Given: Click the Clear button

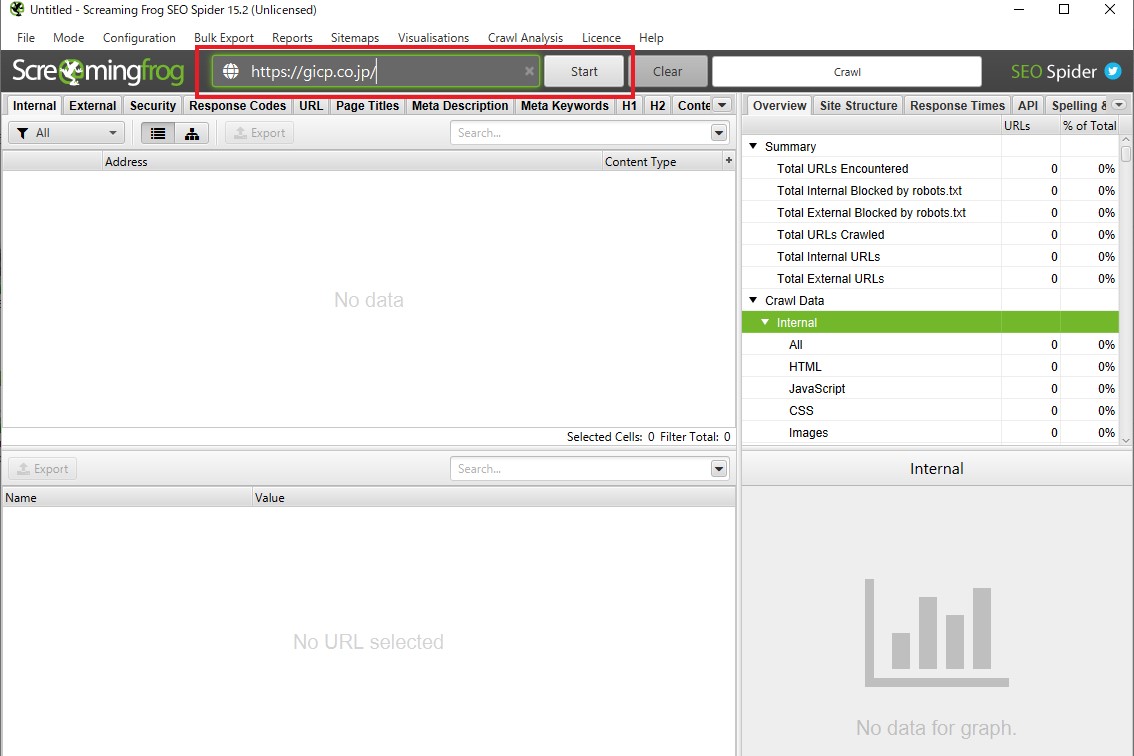Looking at the screenshot, I should (668, 71).
